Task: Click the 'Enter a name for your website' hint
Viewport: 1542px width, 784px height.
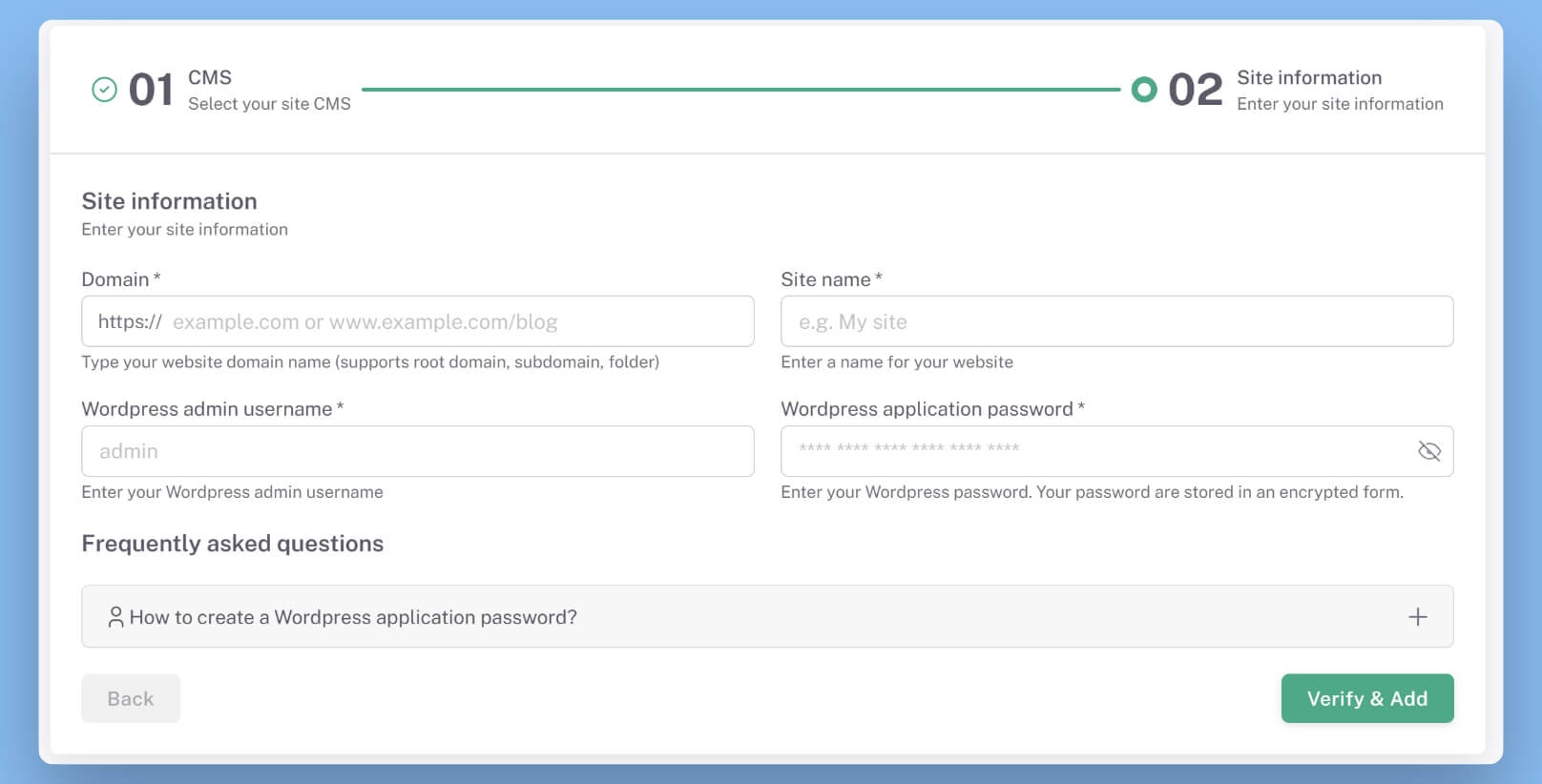Action: click(897, 362)
